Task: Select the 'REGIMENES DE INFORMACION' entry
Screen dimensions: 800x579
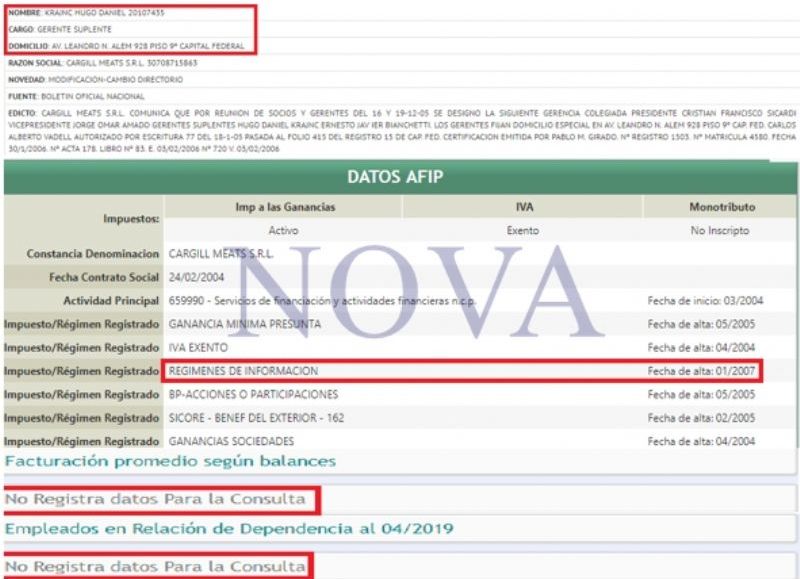Action: pos(243,371)
